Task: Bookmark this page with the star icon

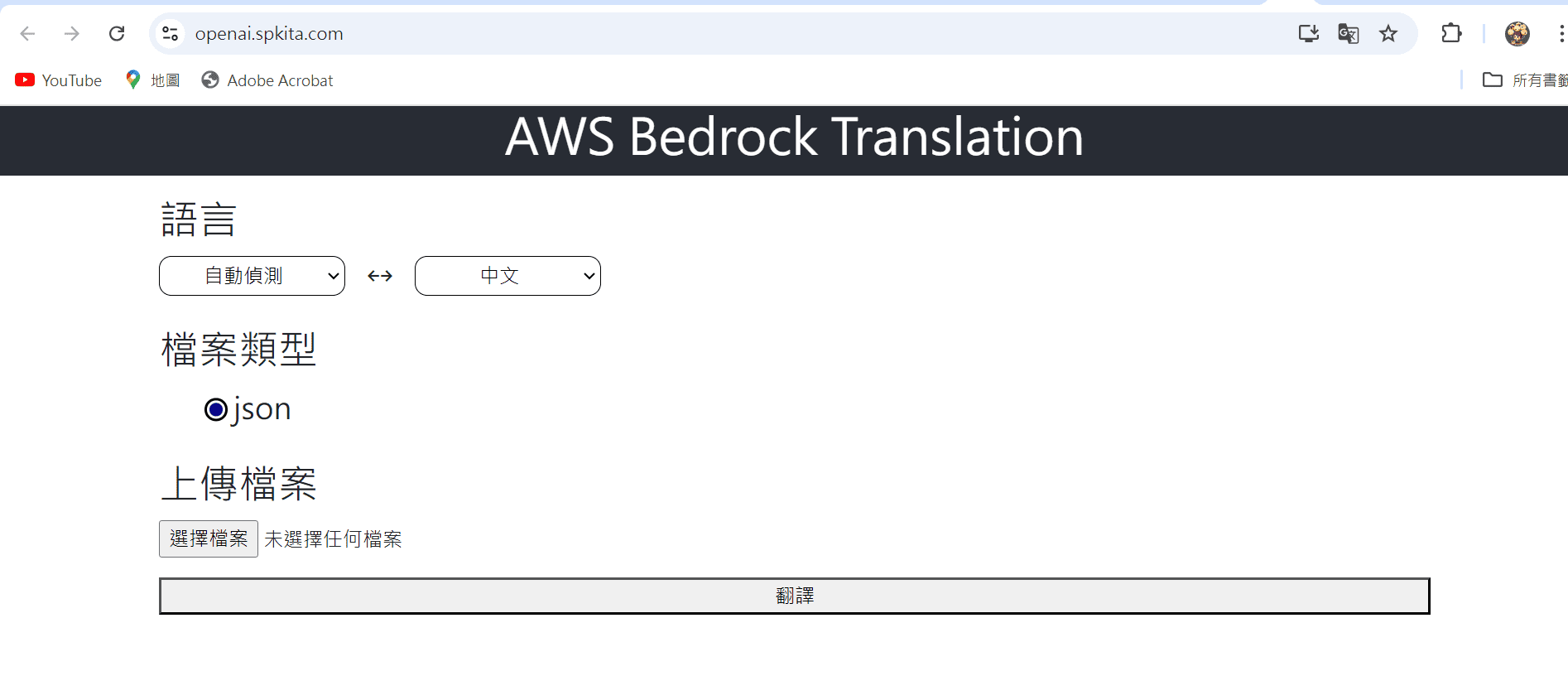Action: pos(1388,34)
